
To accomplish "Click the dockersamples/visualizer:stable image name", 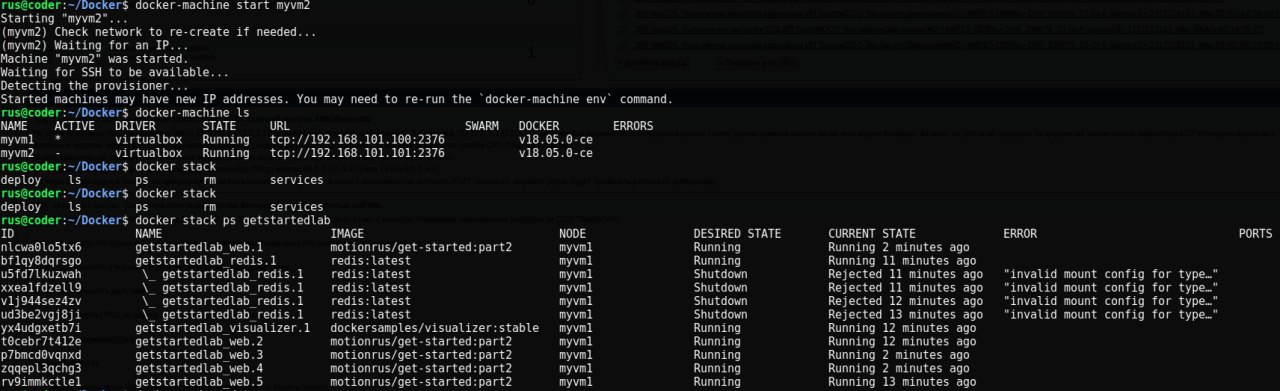I will coord(434,328).
